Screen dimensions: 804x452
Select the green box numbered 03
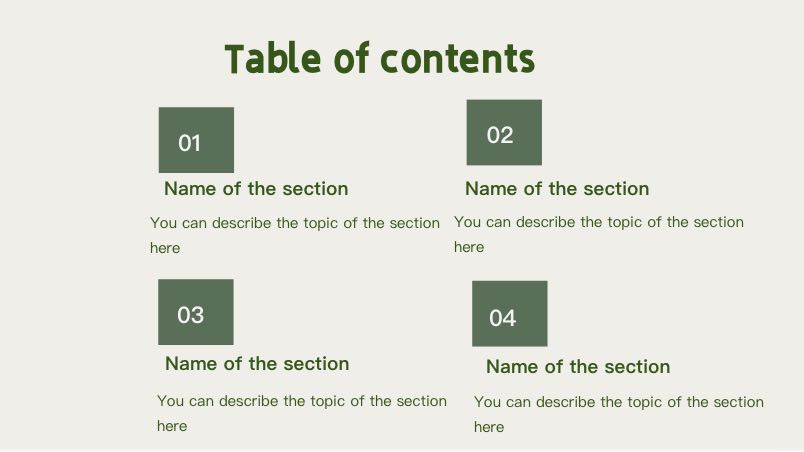coord(195,312)
